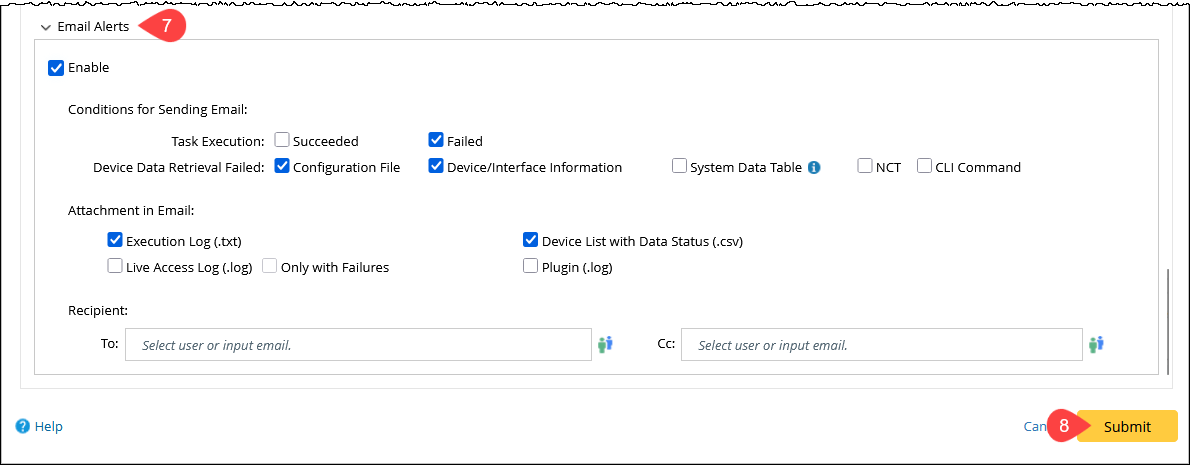Check the NCT checkbox
1190x465 pixels.
click(x=865, y=167)
